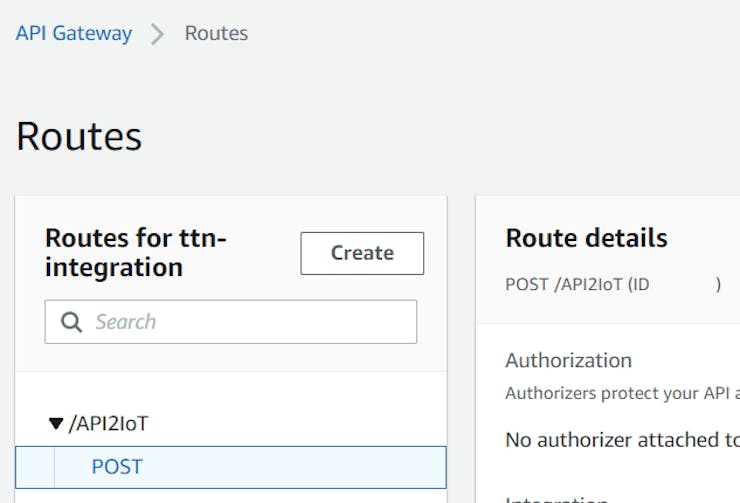Click the closing parenthesis after route ID
Screen dimensions: 740x503
[x=718, y=285]
